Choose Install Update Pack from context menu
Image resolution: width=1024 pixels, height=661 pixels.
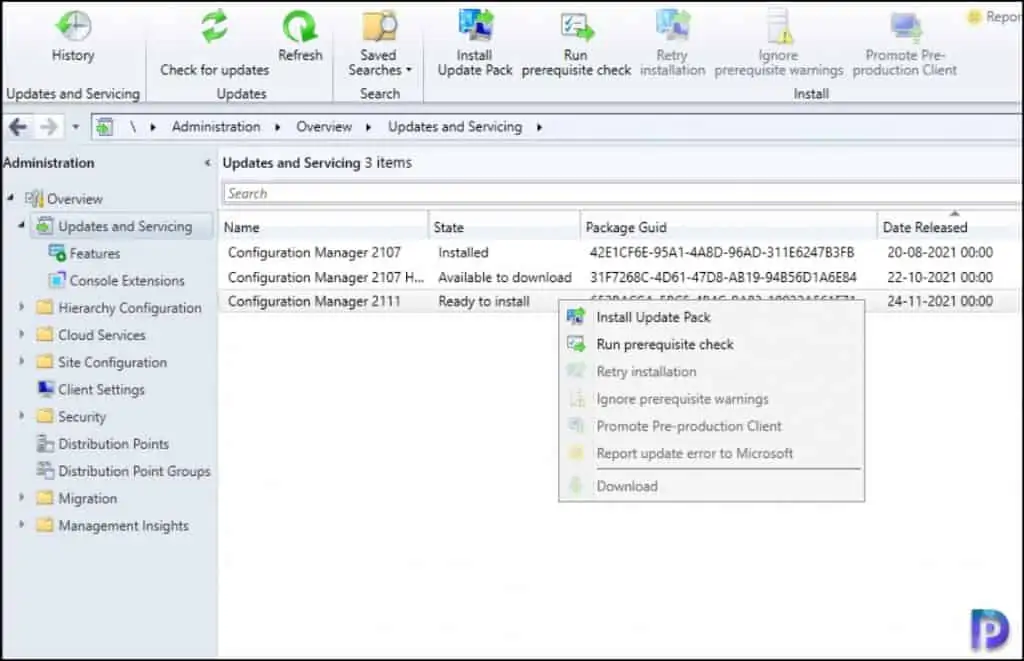712,317
